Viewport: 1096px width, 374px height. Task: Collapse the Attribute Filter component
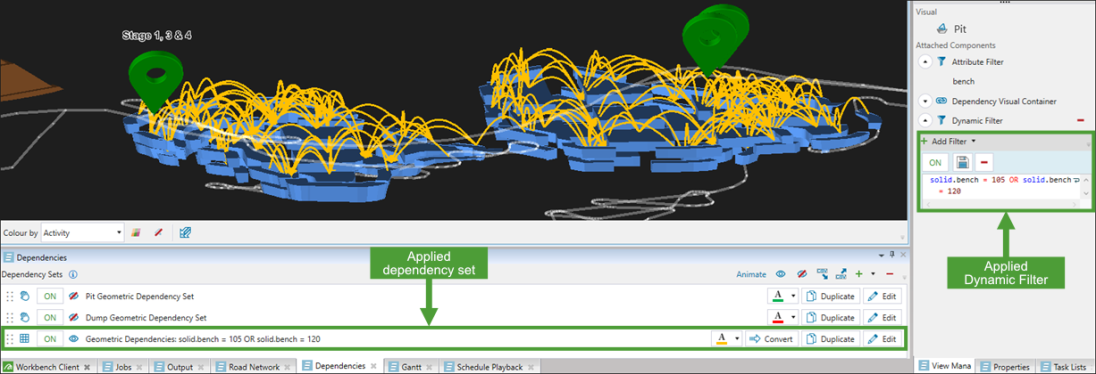point(925,62)
